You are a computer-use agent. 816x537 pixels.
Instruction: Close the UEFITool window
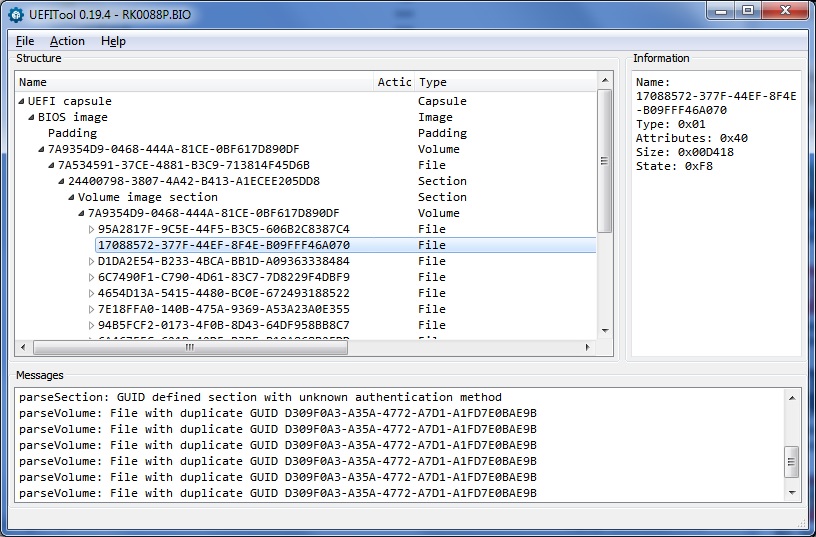[785, 11]
